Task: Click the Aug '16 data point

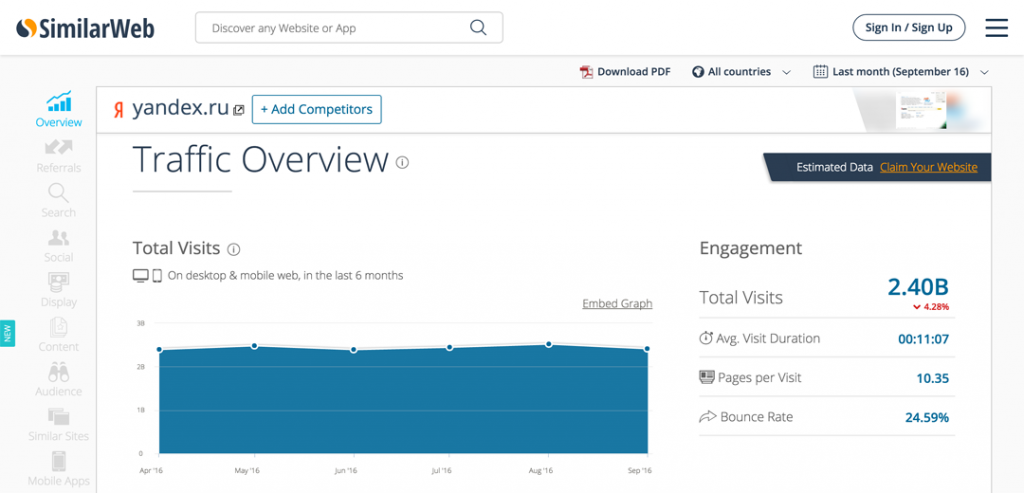Action: (549, 343)
